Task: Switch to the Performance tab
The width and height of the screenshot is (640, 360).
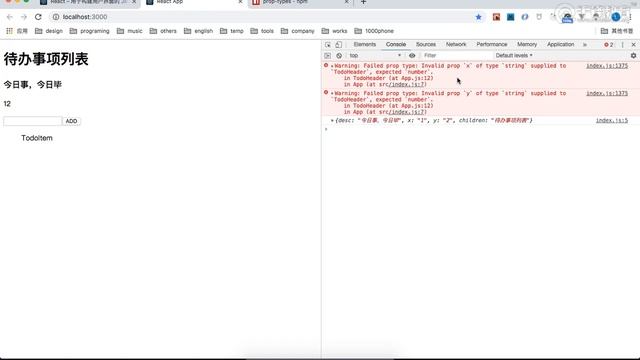Action: [492, 44]
